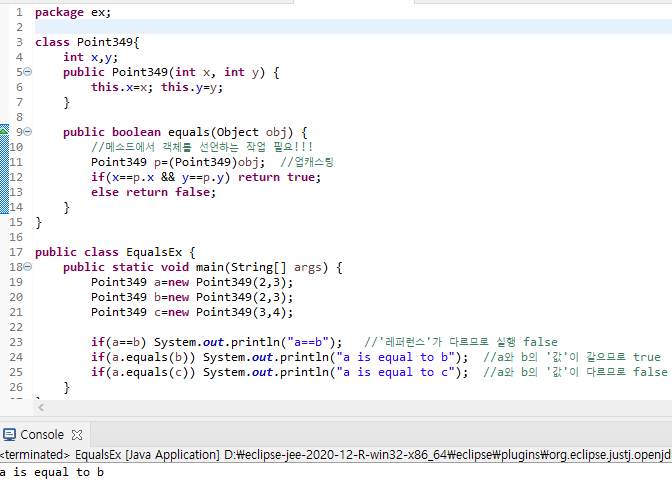Click line number 16 in the gutter
672x493 pixels.
click(16, 237)
